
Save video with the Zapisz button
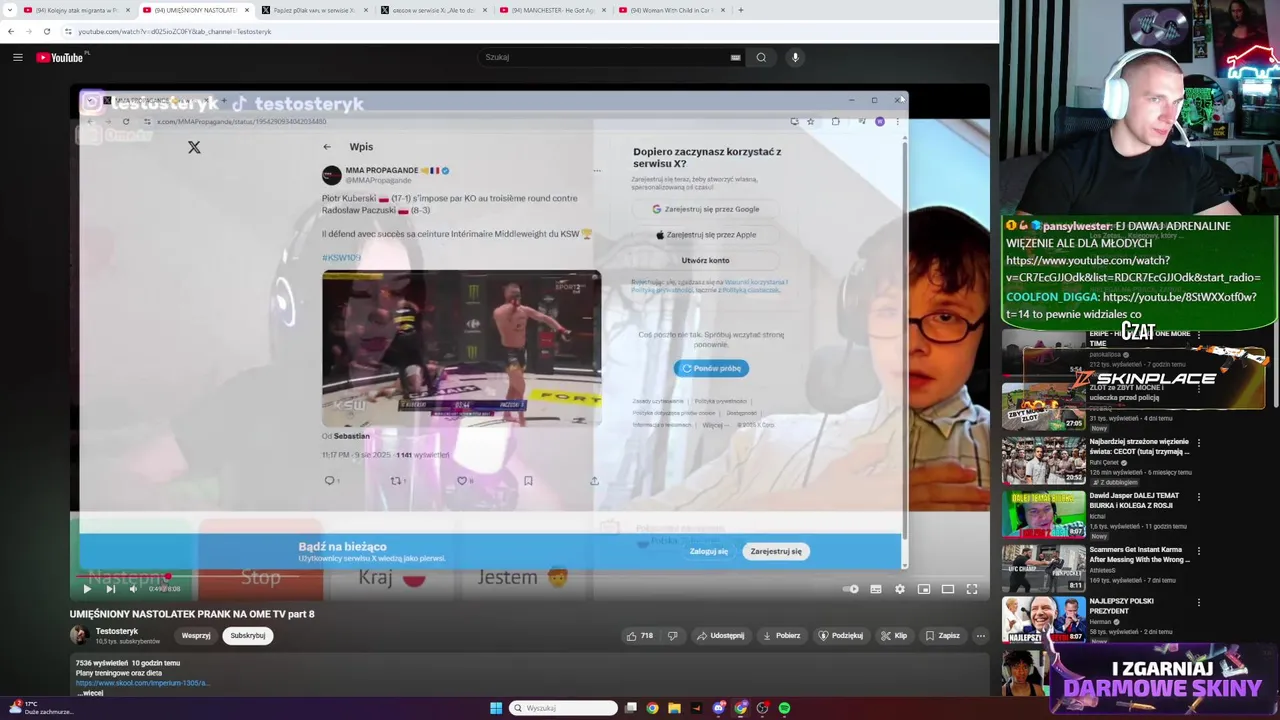click(x=942, y=635)
